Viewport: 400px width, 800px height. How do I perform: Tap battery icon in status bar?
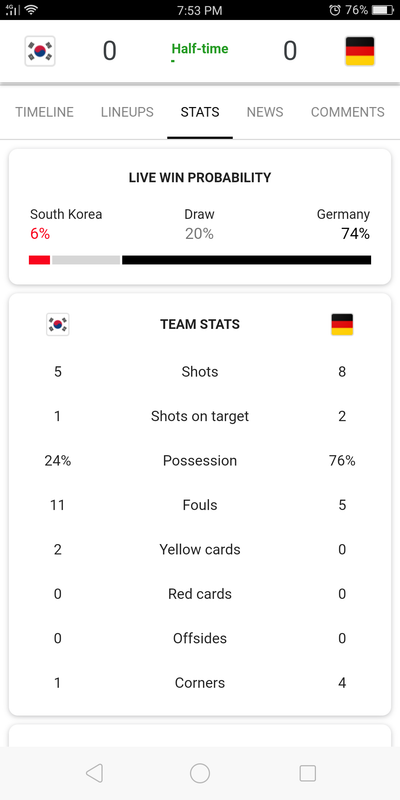(383, 10)
